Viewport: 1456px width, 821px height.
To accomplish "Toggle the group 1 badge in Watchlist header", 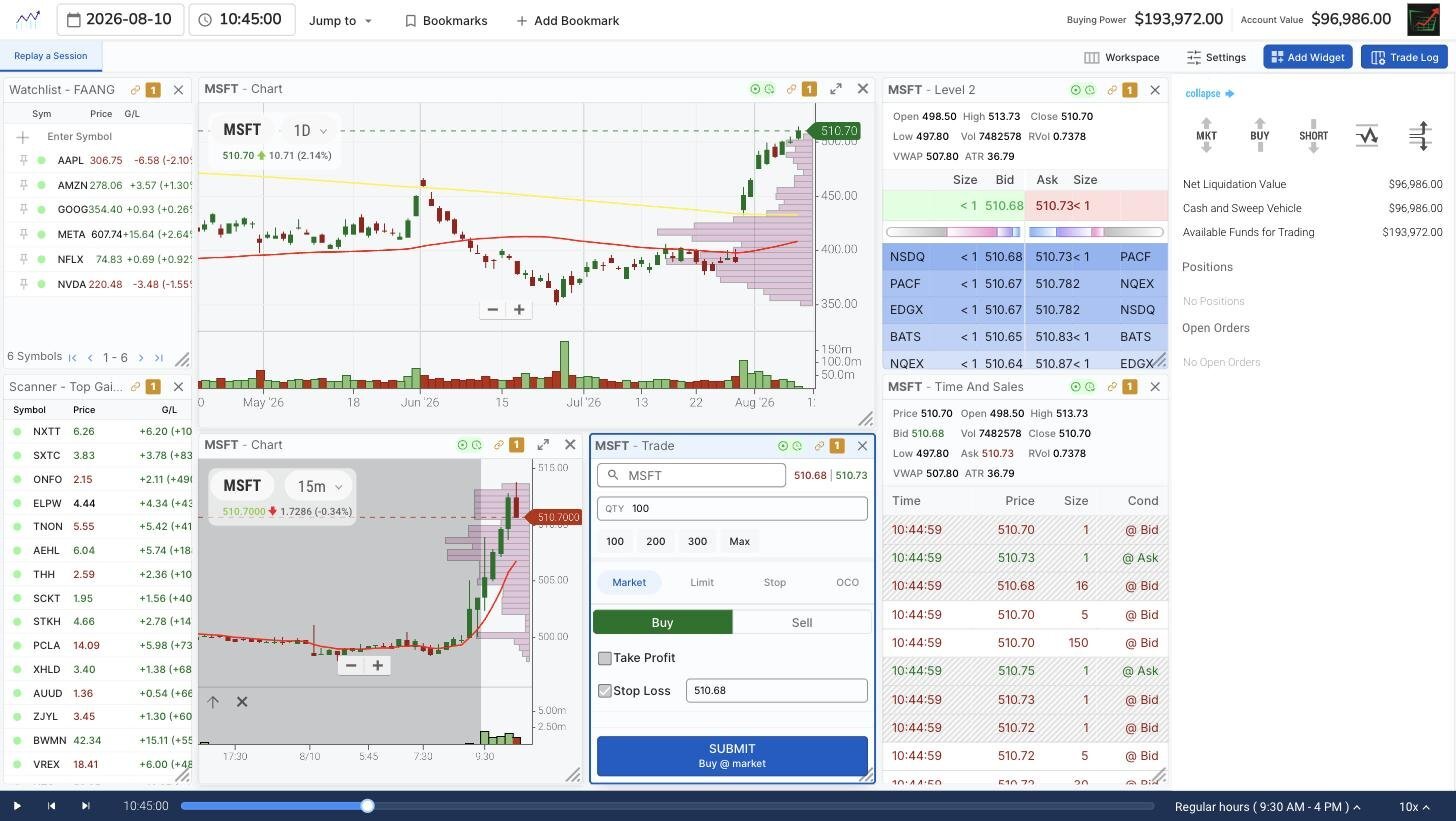I will [153, 90].
